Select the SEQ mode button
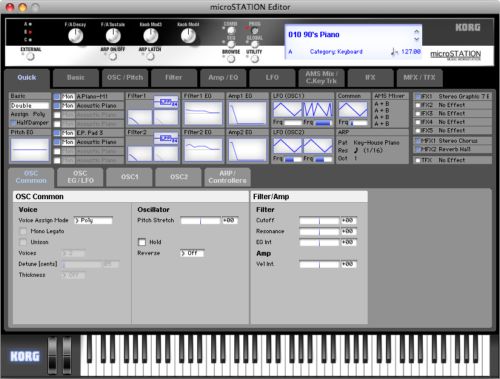 pyautogui.click(x=231, y=44)
